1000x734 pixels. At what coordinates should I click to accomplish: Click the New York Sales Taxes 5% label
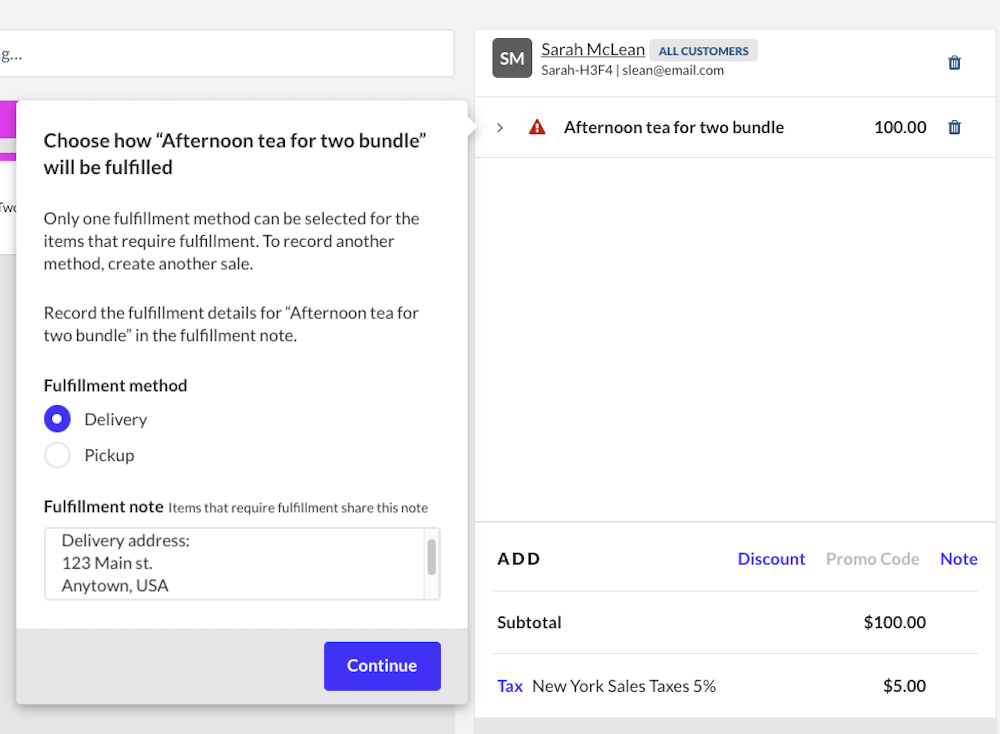[x=624, y=686]
